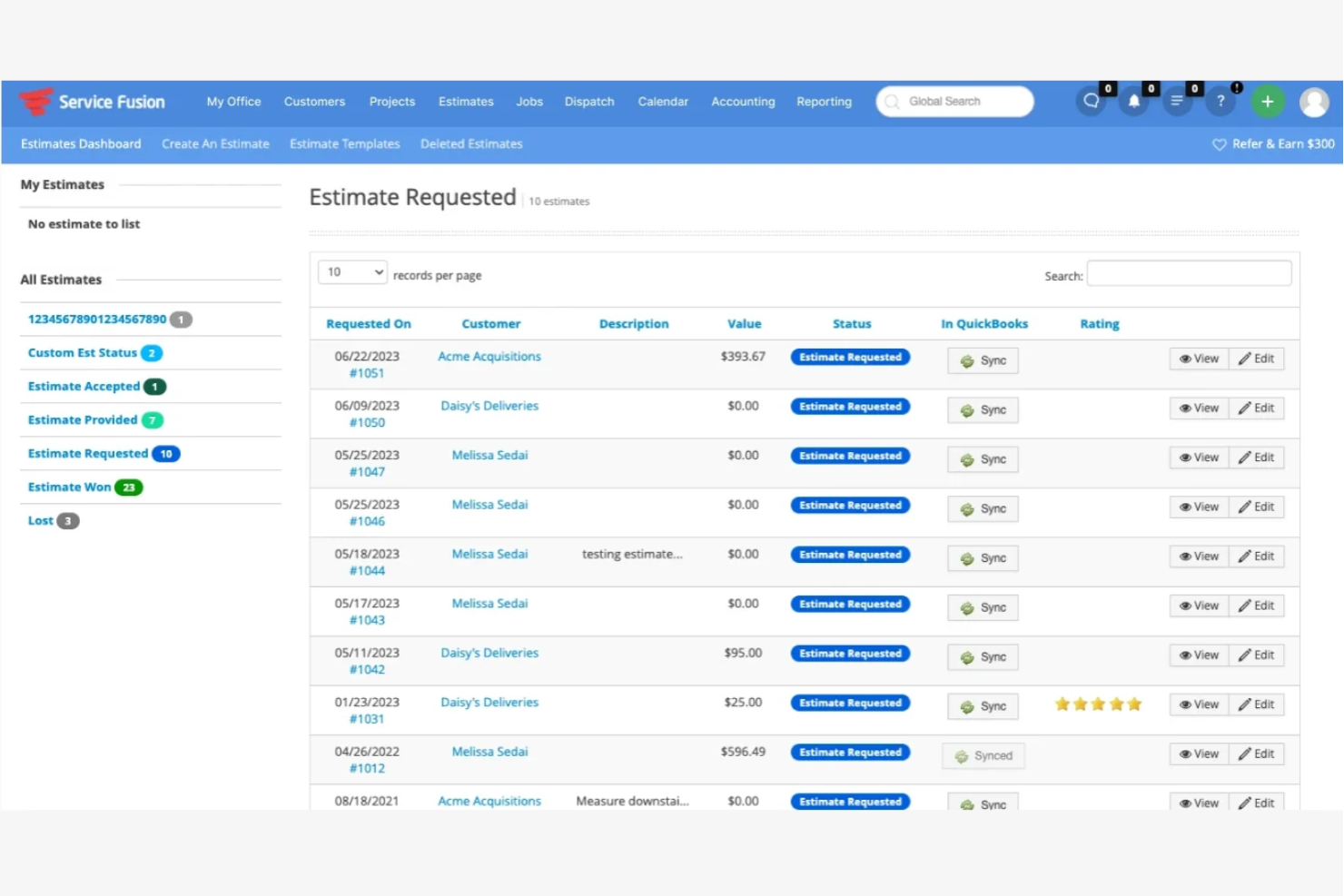Edit estimate #1050 with the pencil icon
Viewport: 1344px width, 896px height.
[1257, 408]
